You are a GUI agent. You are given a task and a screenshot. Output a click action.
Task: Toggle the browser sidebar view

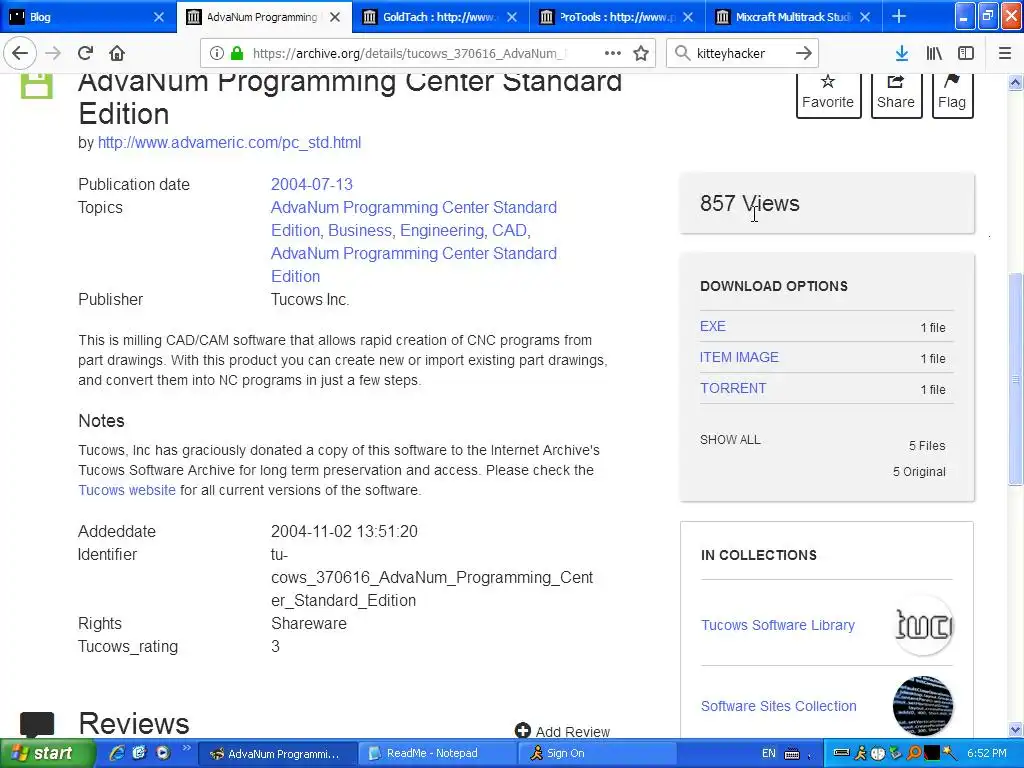pyautogui.click(x=966, y=54)
